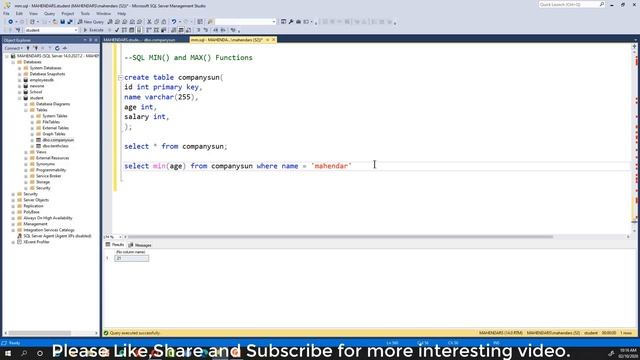Select the Database Snapshots tree item
640x360 pixels.
pos(47,74)
